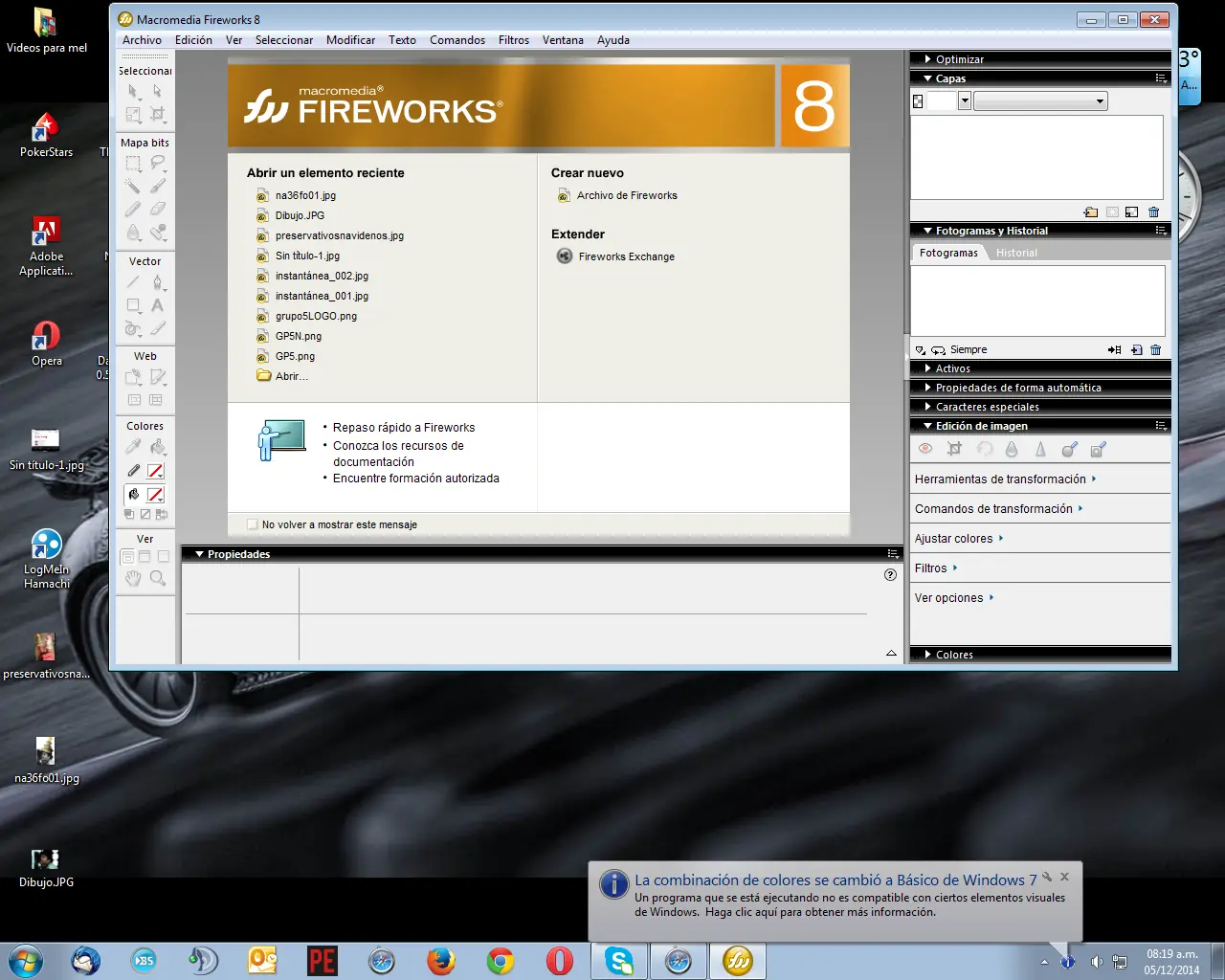Choose the Knife tool

[x=158, y=328]
